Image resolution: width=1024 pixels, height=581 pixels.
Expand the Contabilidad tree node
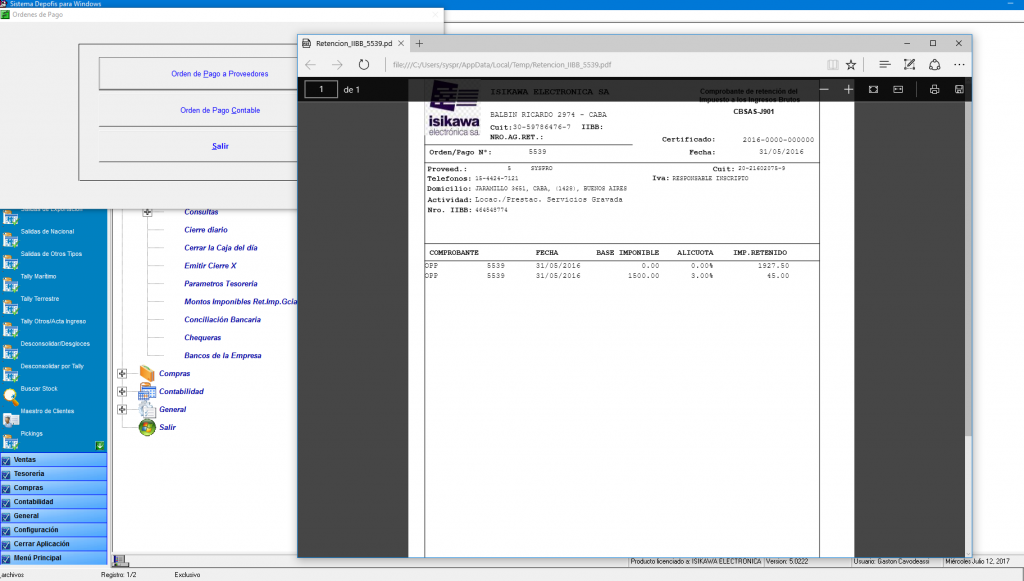pos(122,392)
